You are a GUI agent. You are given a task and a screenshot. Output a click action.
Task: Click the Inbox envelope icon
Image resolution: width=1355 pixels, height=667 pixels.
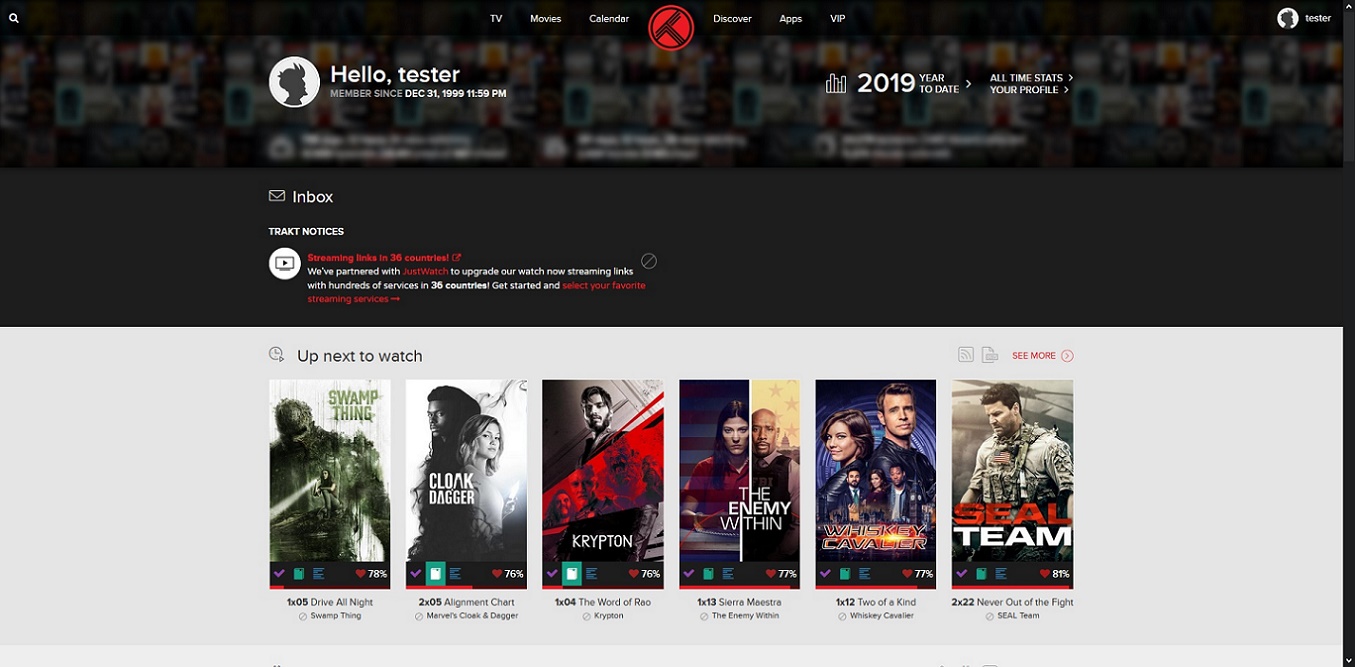[x=277, y=196]
